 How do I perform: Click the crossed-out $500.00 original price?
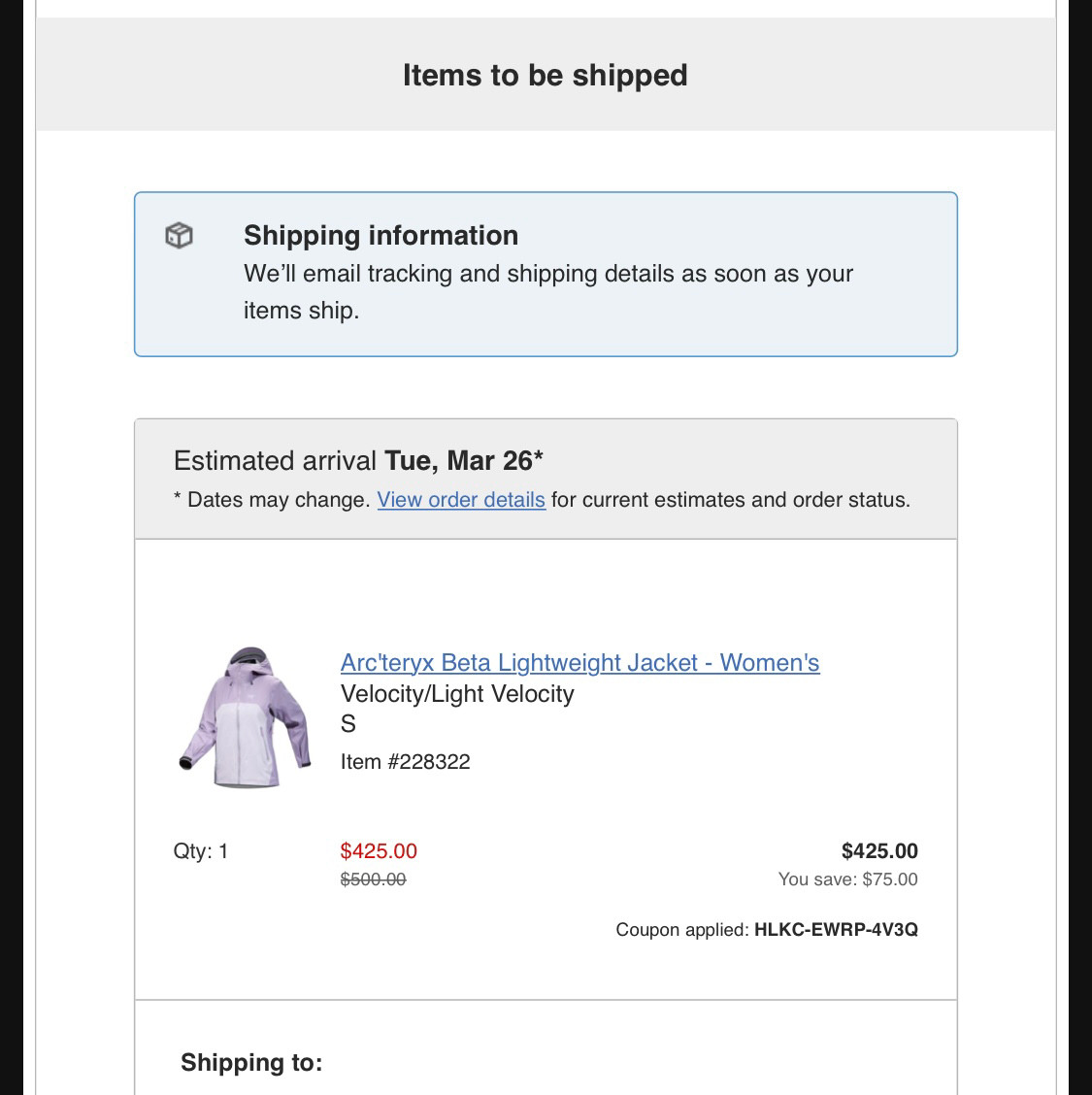(373, 879)
